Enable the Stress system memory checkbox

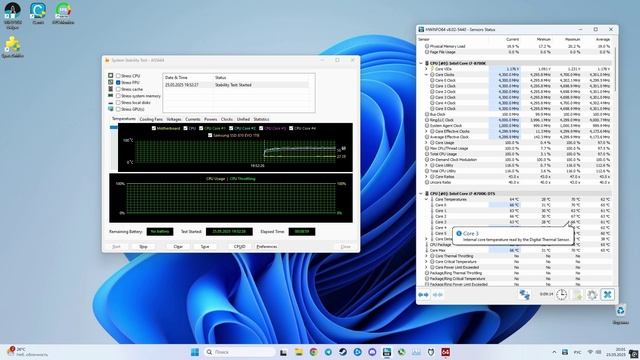[x=118, y=96]
